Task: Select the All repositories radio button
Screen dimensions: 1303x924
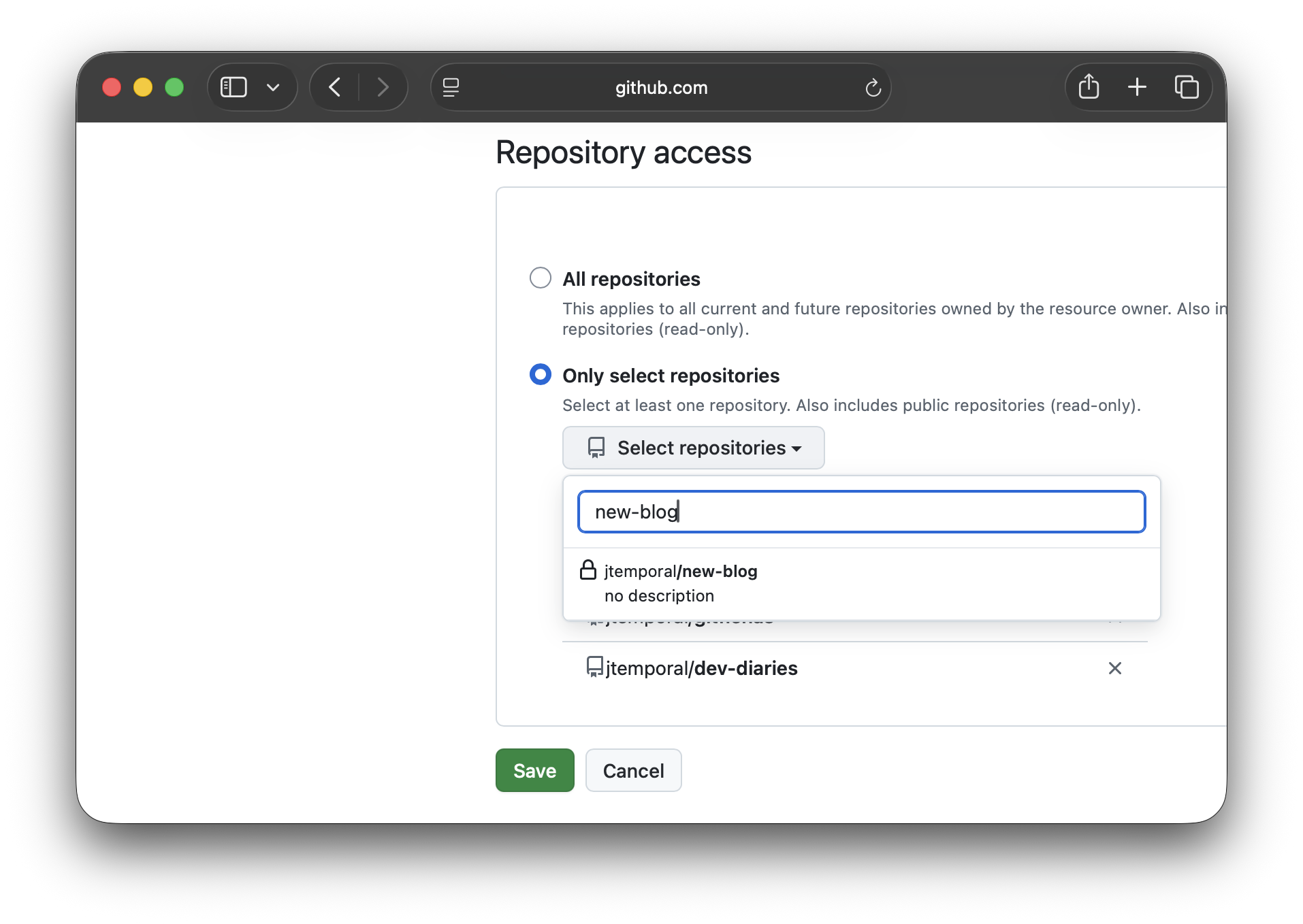Action: pyautogui.click(x=541, y=278)
